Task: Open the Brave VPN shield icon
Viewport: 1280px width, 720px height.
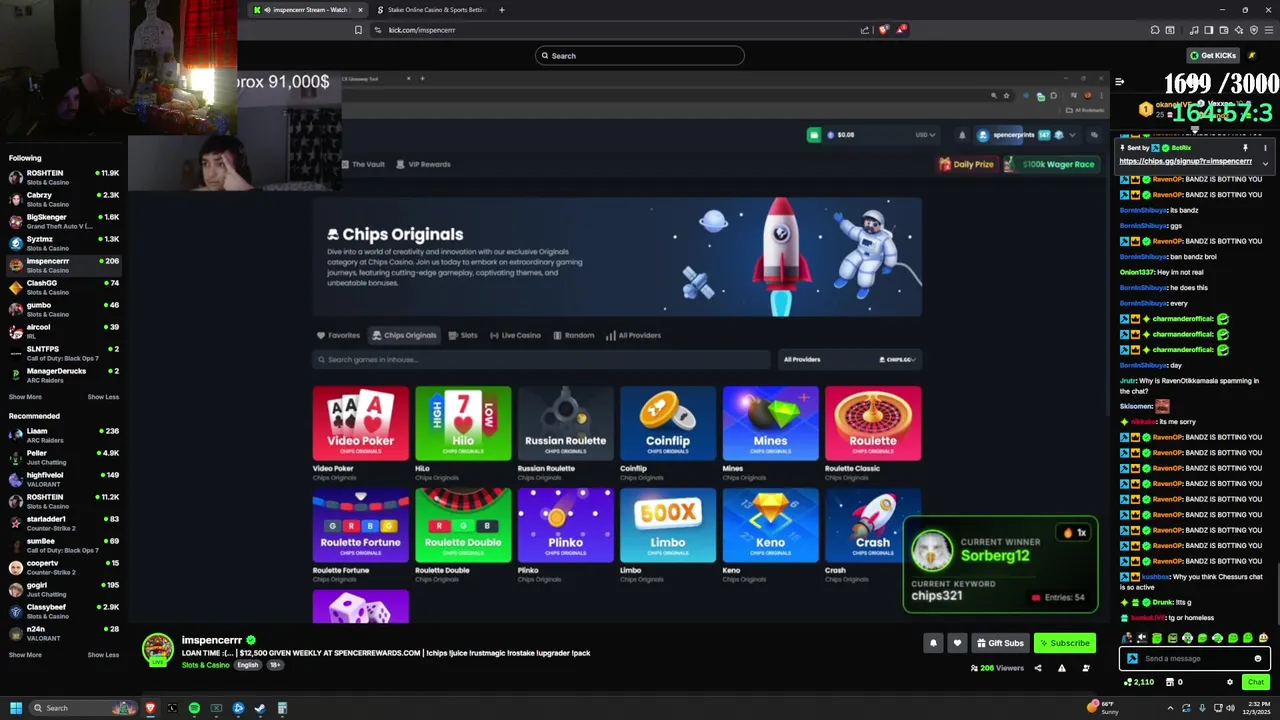Action: [x=1253, y=30]
